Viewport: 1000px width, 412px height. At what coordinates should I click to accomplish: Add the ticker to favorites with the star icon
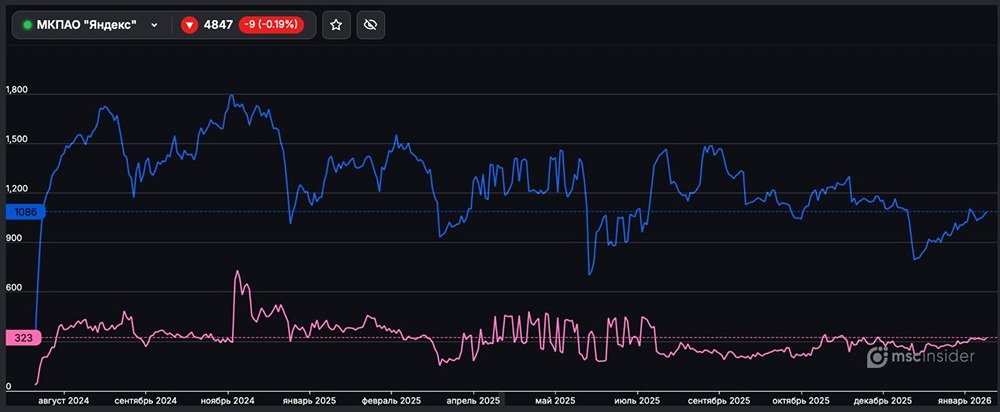336,25
